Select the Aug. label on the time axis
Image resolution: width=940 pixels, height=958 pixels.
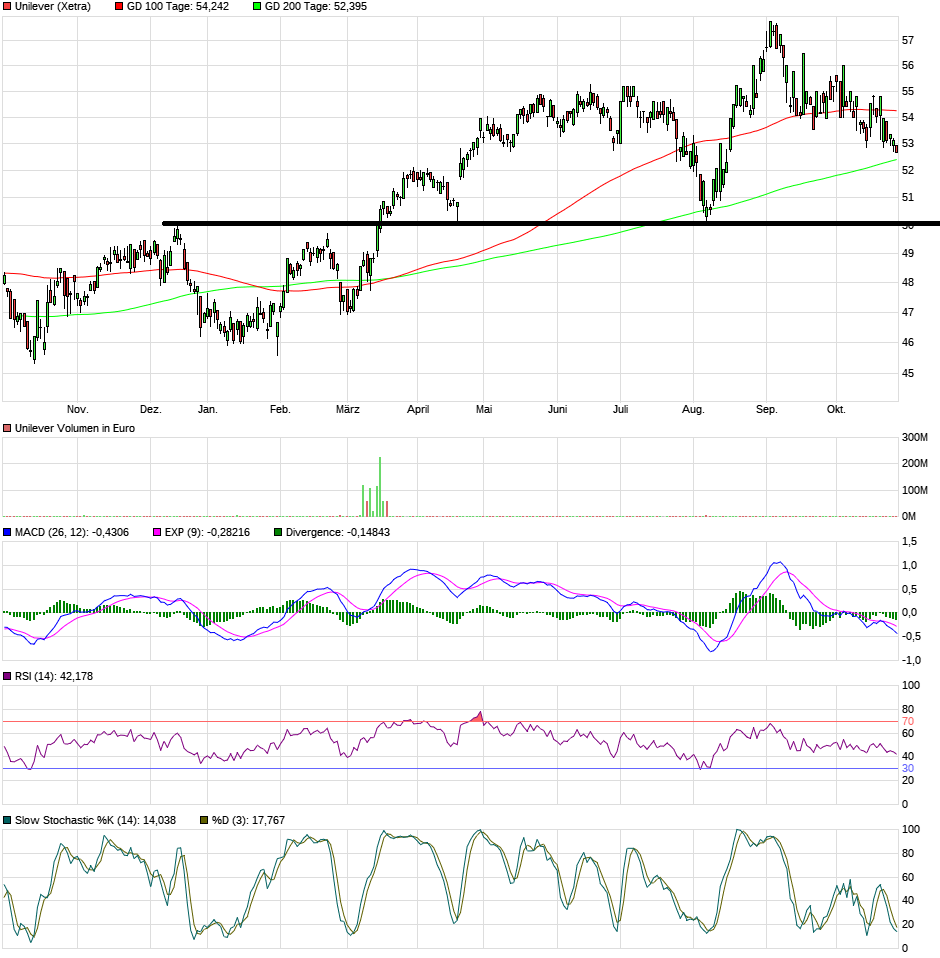coord(692,409)
